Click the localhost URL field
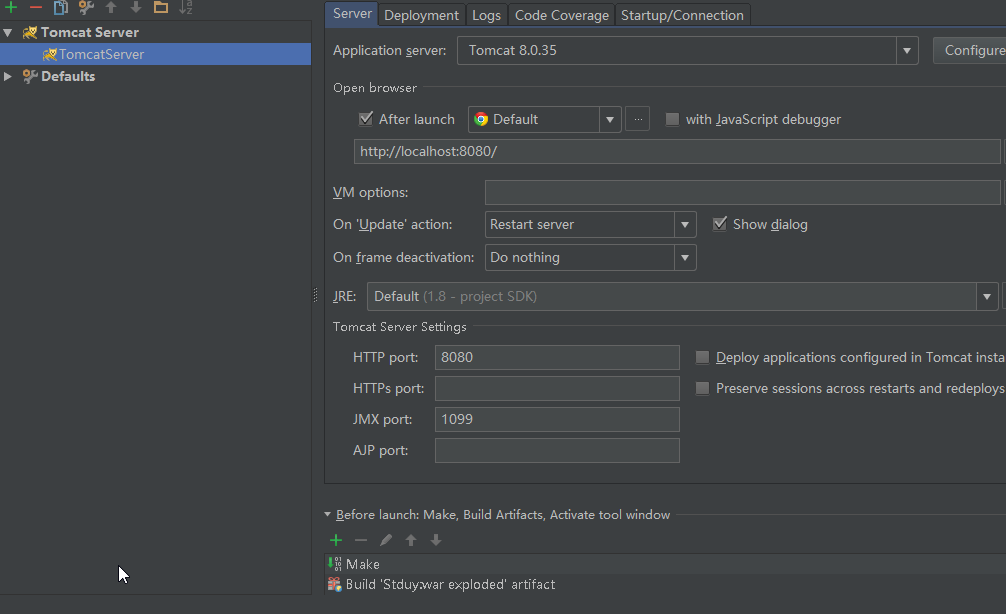Image resolution: width=1006 pixels, height=614 pixels. point(677,151)
